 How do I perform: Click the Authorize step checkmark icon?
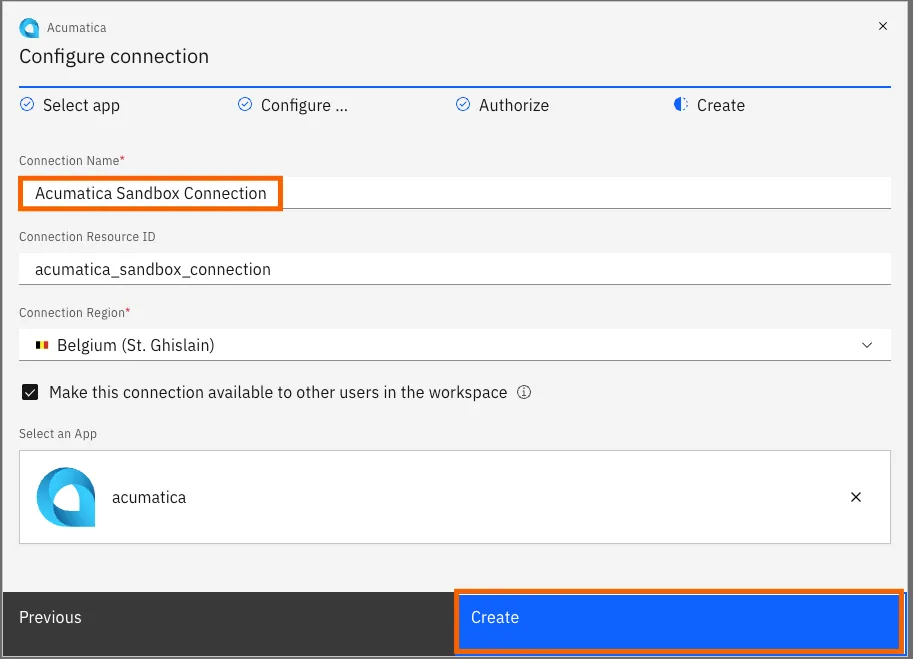[x=463, y=105]
